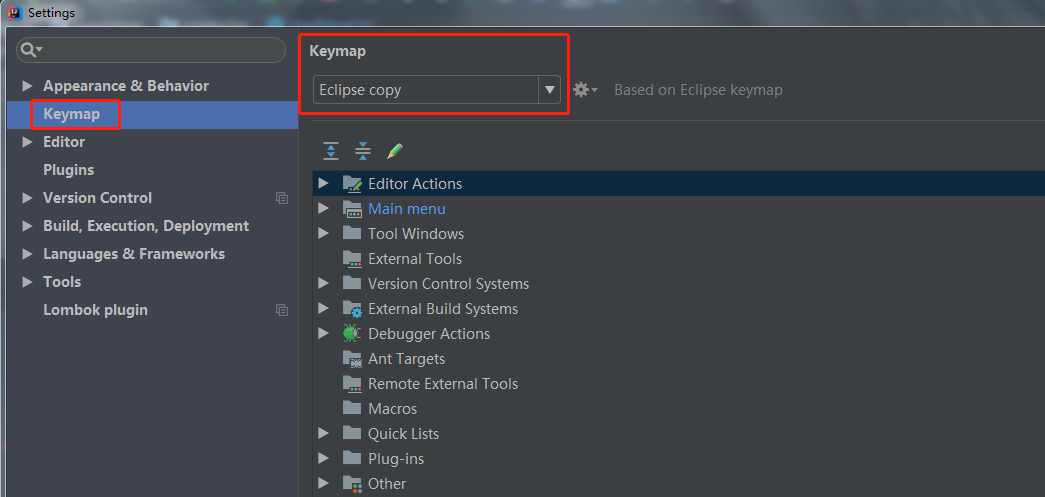Open the Eclipse copy keymap dropdown
Screen dimensions: 1045x497
pyautogui.click(x=549, y=90)
